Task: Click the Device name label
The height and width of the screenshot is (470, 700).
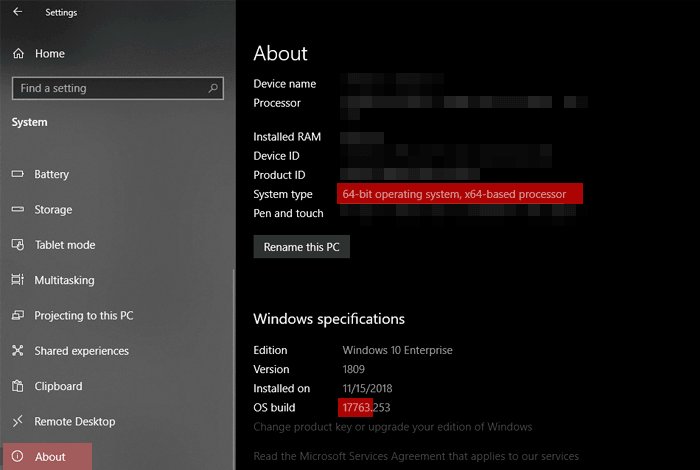Action: pyautogui.click(x=284, y=84)
